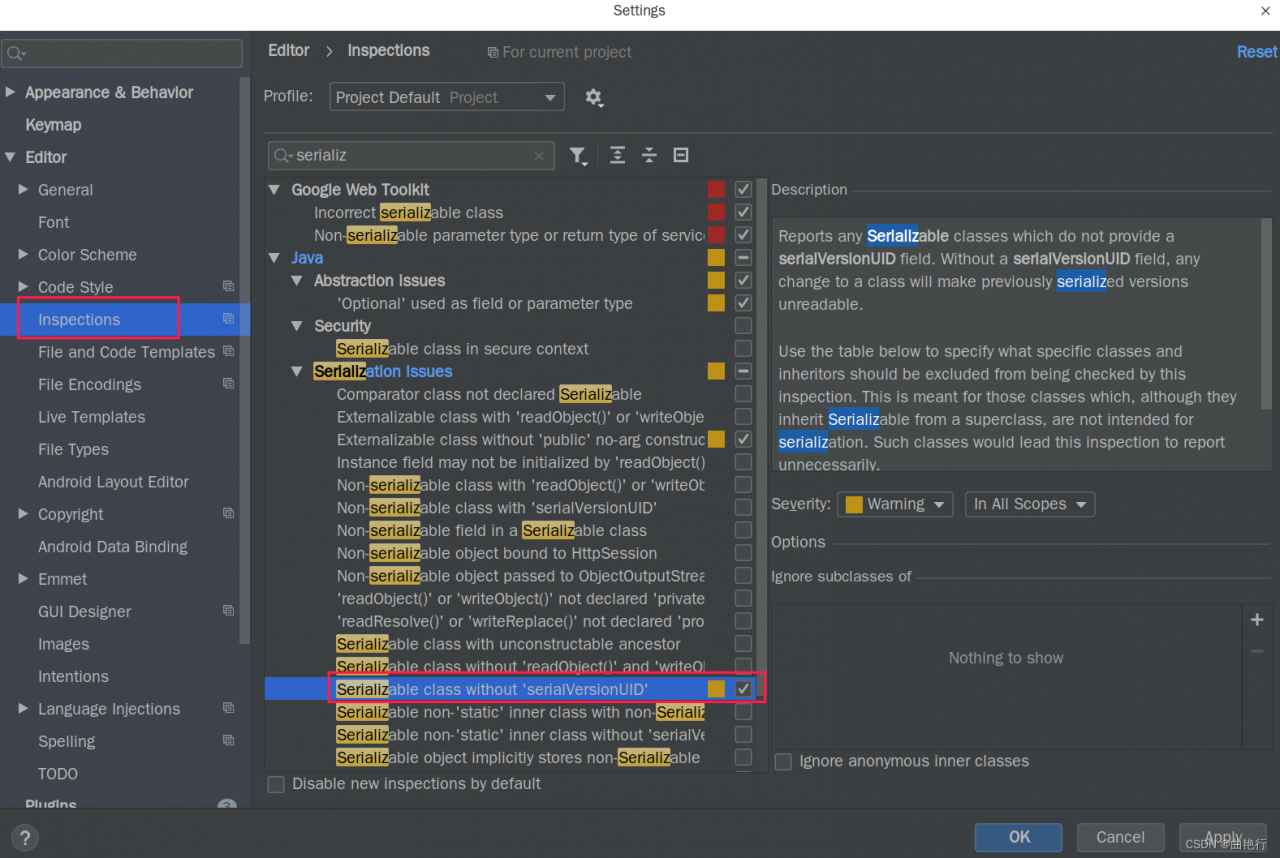Image resolution: width=1280 pixels, height=858 pixels.
Task: Check 'Ignore anonymous inner classes' option
Action: [x=783, y=762]
